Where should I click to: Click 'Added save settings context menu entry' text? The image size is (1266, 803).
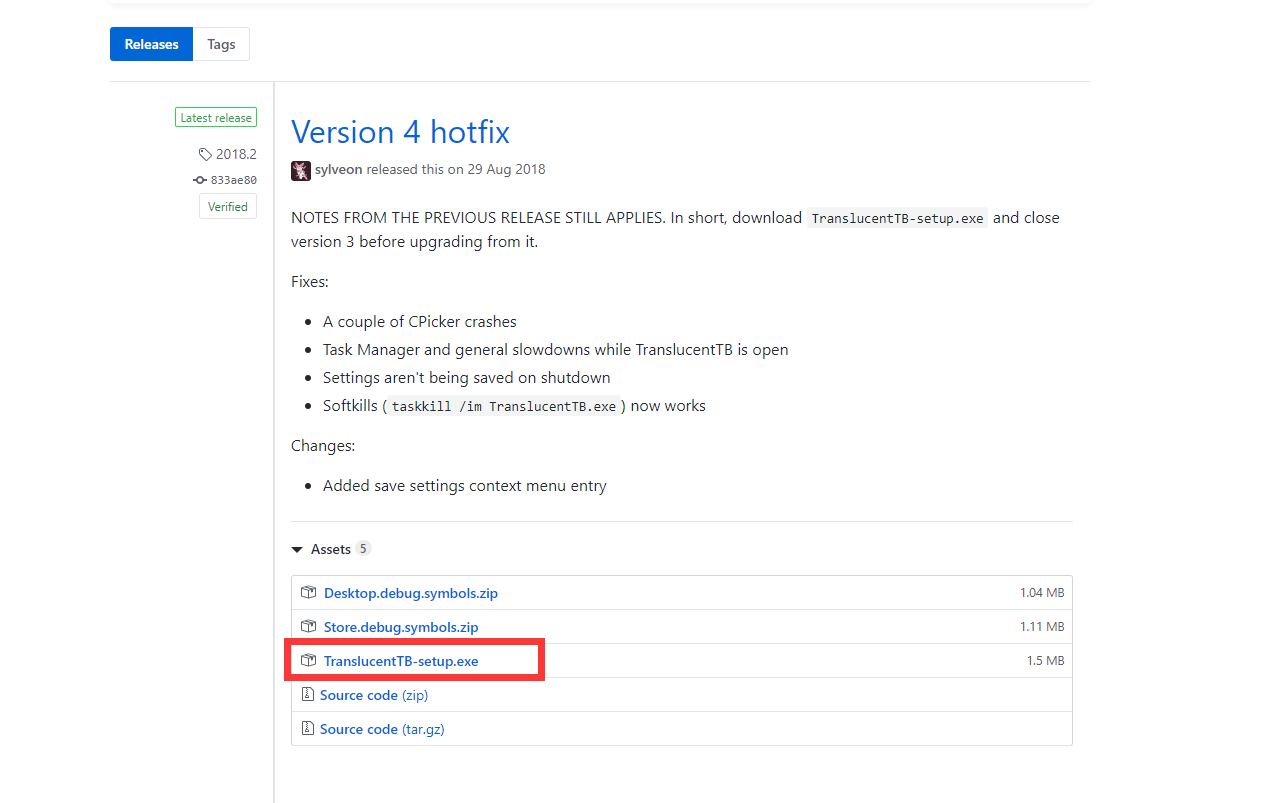pos(465,486)
